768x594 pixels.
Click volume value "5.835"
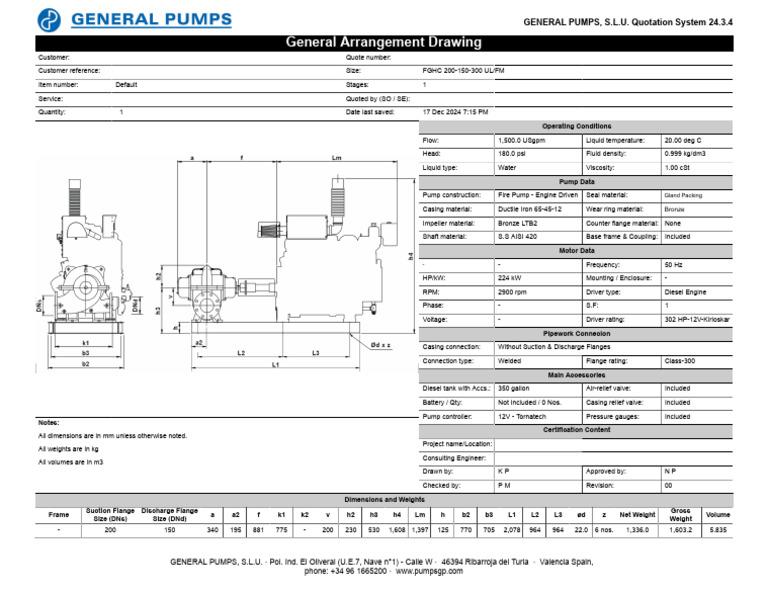pos(718,530)
